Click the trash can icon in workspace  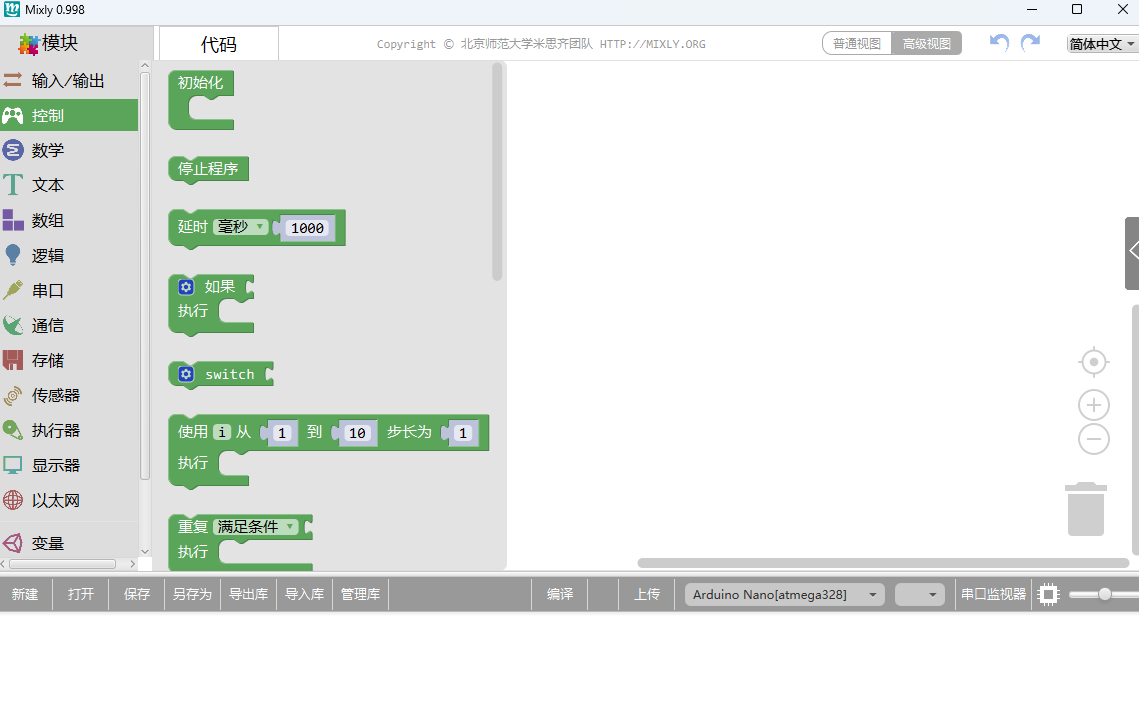(1086, 508)
